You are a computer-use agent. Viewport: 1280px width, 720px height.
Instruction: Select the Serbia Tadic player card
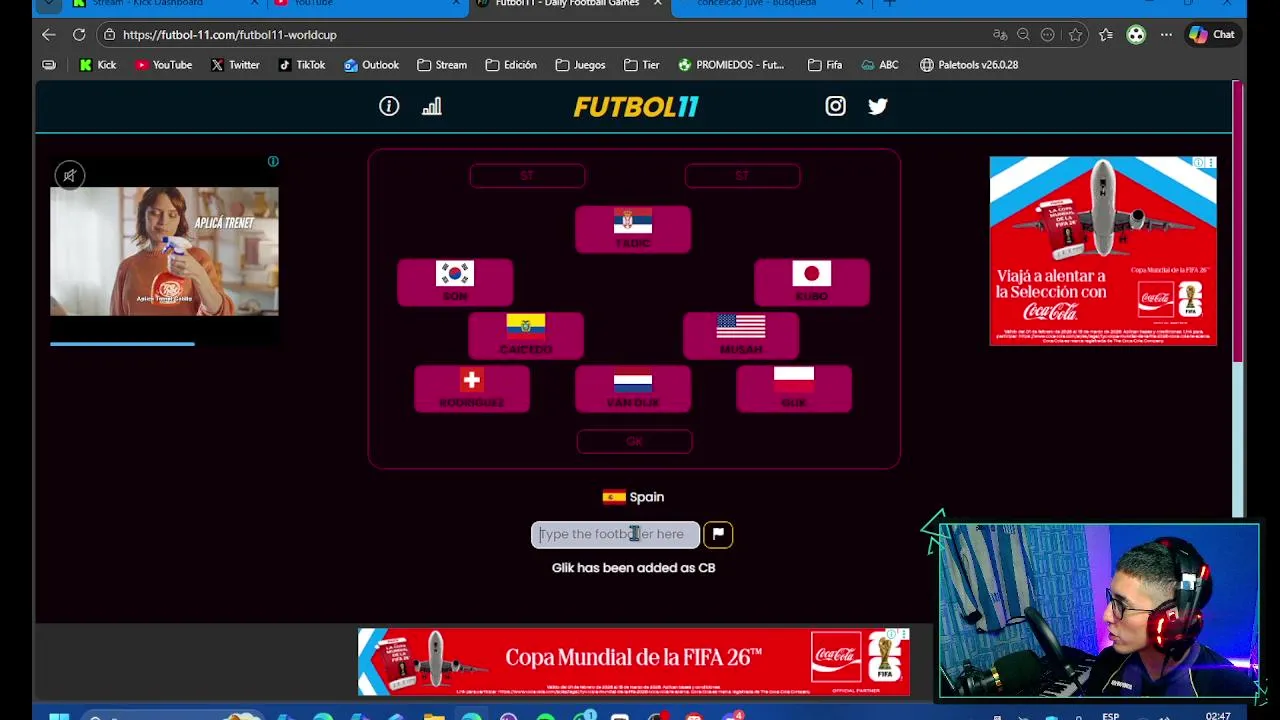(633, 229)
